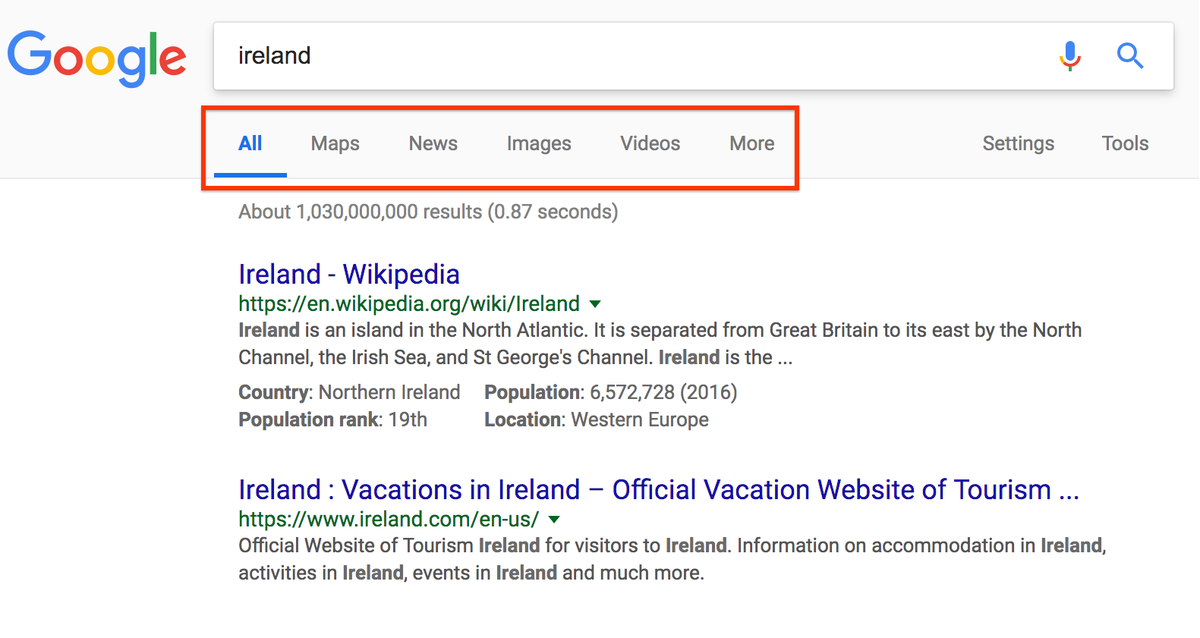This screenshot has height=638, width=1200.
Task: Click Location: Western Europe fact
Action: pos(597,420)
